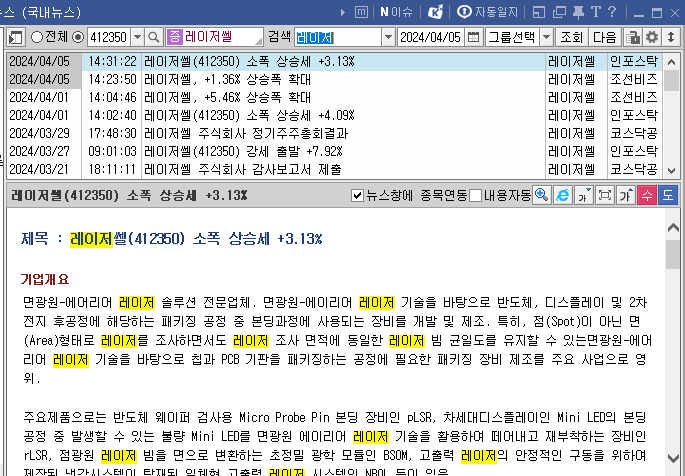The image size is (685, 476).
Task: Click the screen layout icon in the title bar
Action: pos(539,12)
